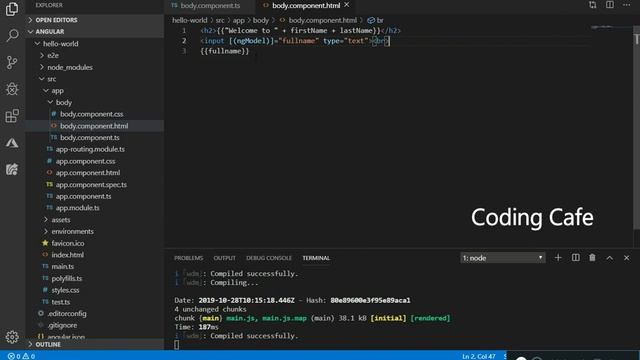Screen dimensions: 640x360
Task: Place cursor on code line 3 {{fullname}}
Action: (224, 51)
